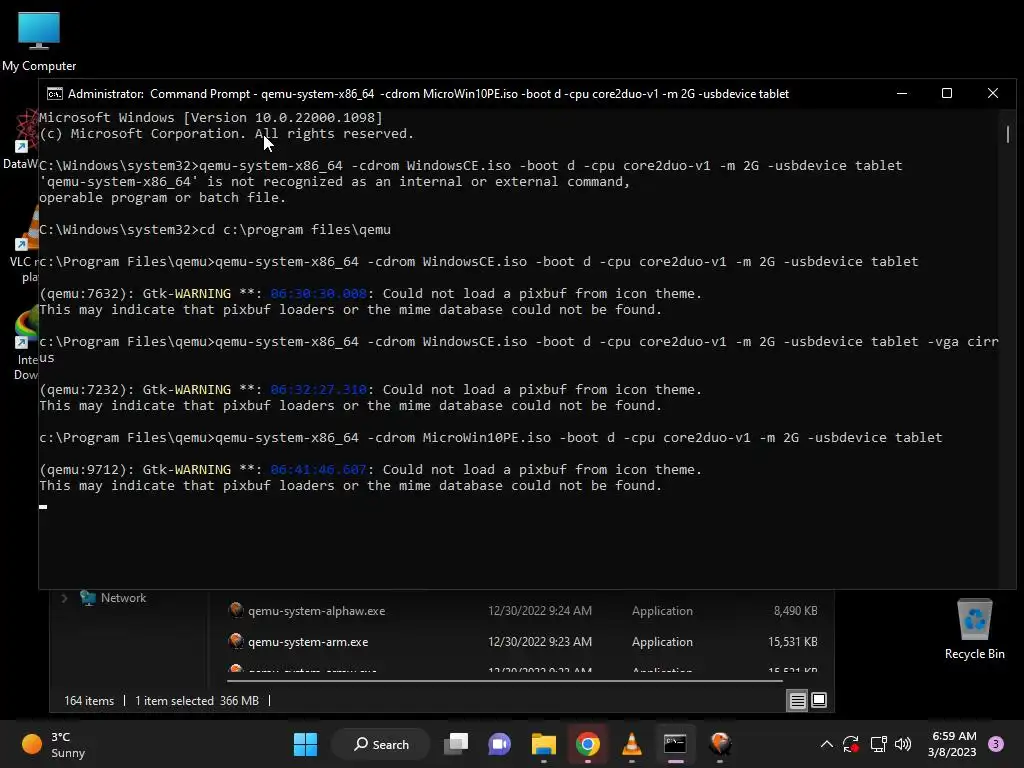Image resolution: width=1024 pixels, height=768 pixels.
Task: Switch to QEMU window in the taskbar
Action: (720, 744)
